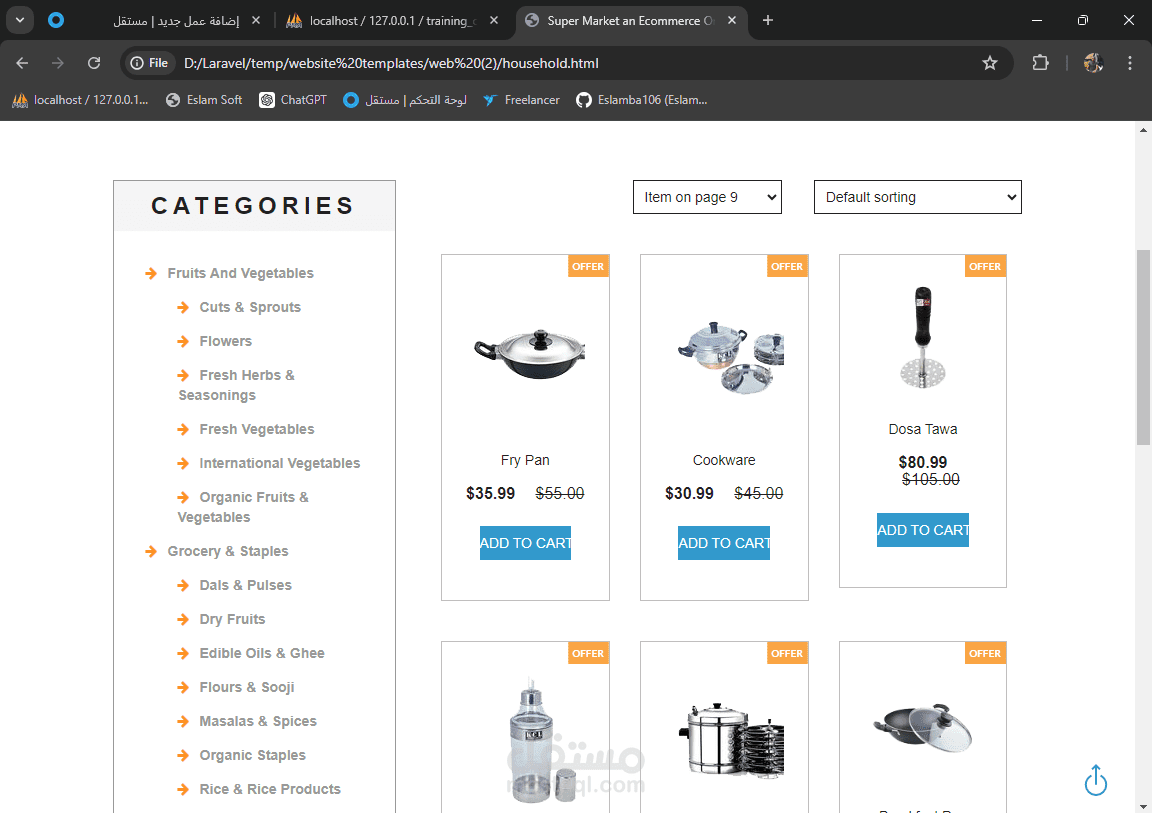Open the Eslam Soft bookmark
The width and height of the screenshot is (1152, 813).
pyautogui.click(x=204, y=100)
